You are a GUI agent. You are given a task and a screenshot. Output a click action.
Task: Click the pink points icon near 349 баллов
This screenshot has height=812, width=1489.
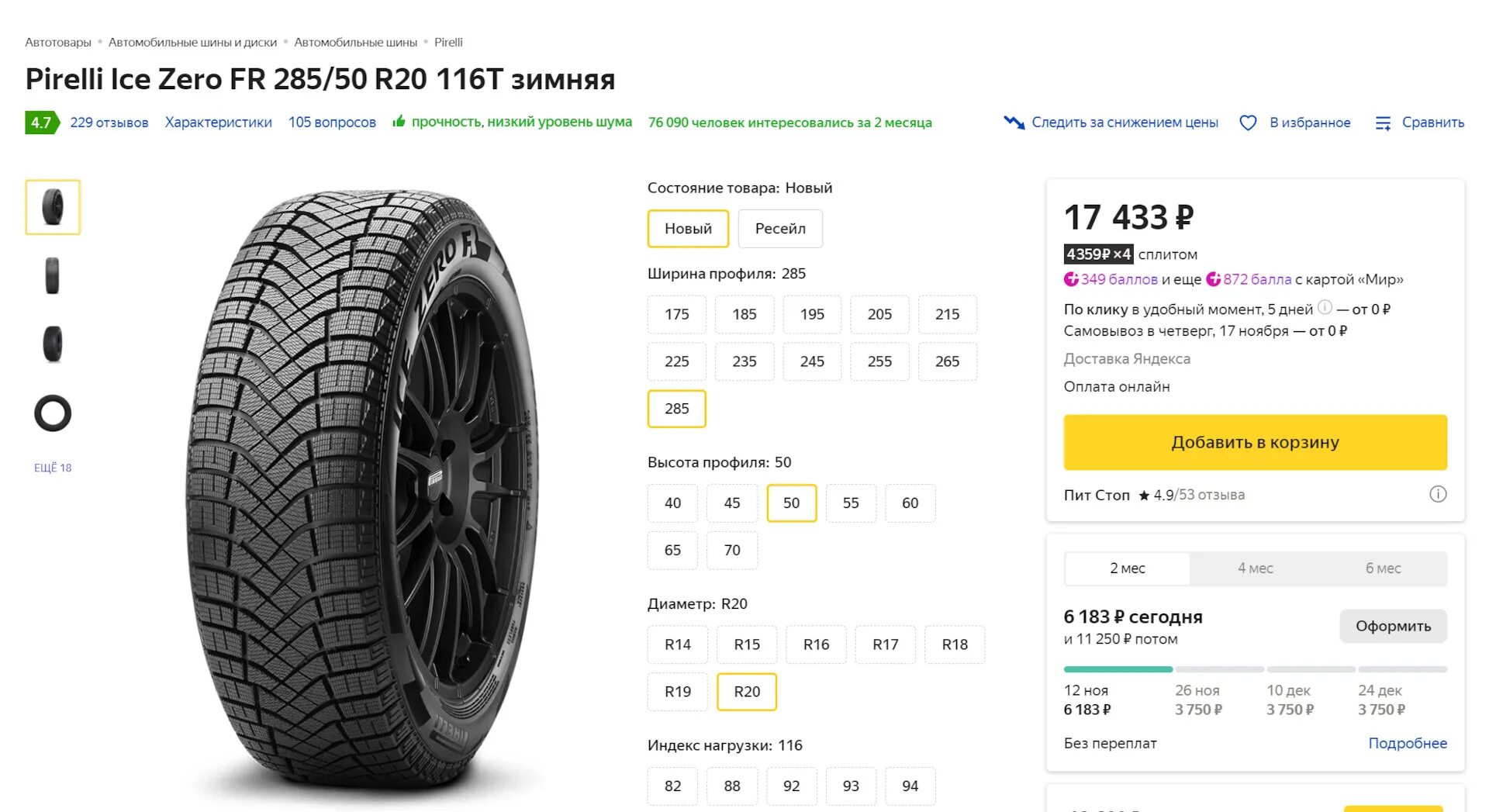click(x=1071, y=279)
